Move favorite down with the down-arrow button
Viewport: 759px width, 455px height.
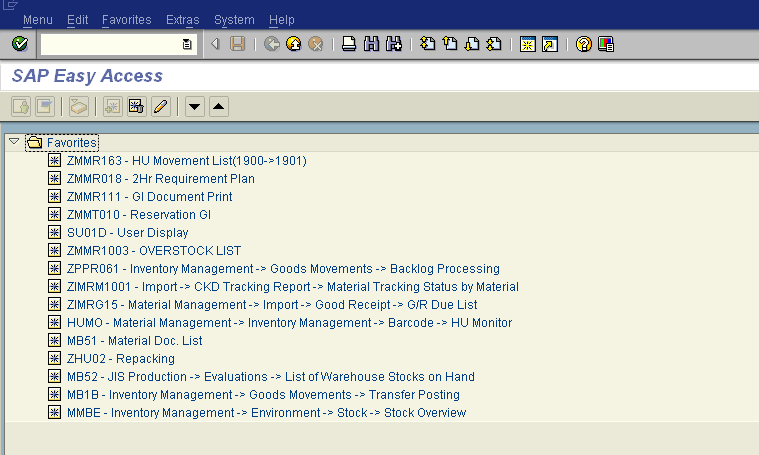click(195, 106)
